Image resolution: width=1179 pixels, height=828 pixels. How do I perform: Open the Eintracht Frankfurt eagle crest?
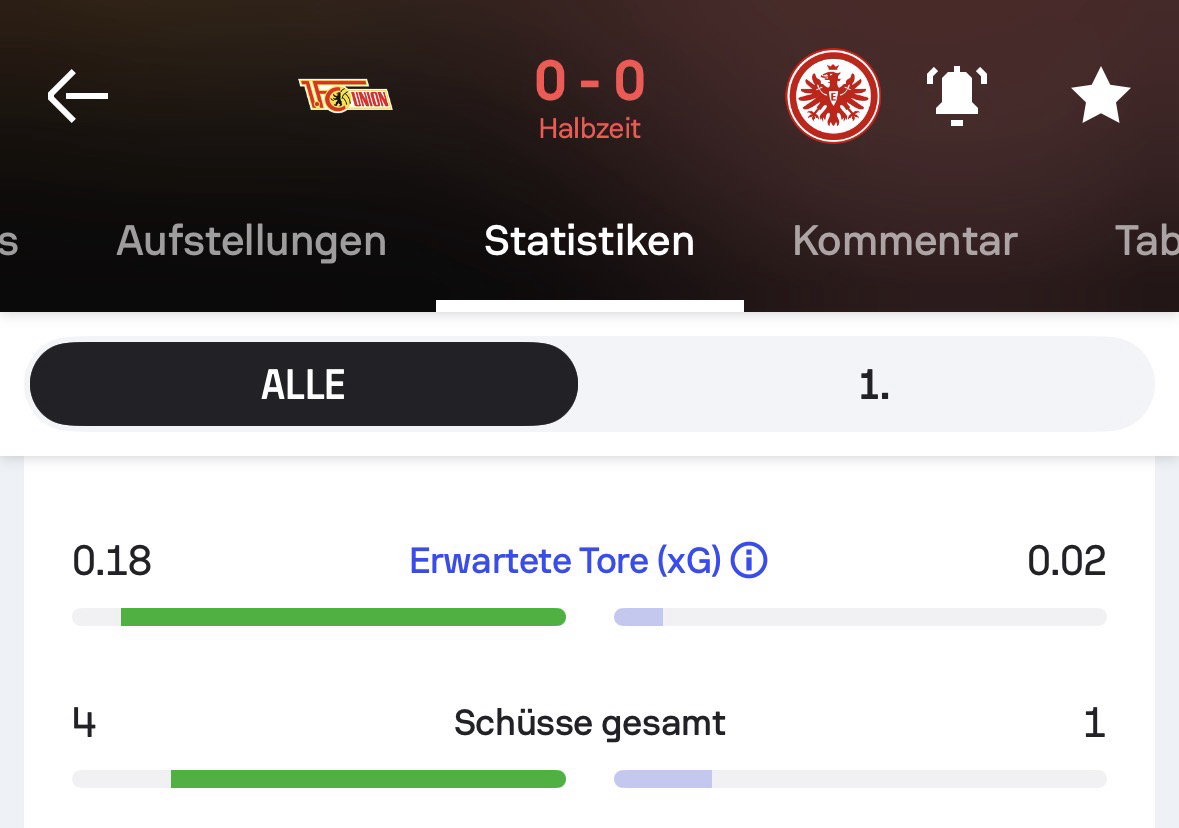pos(833,96)
